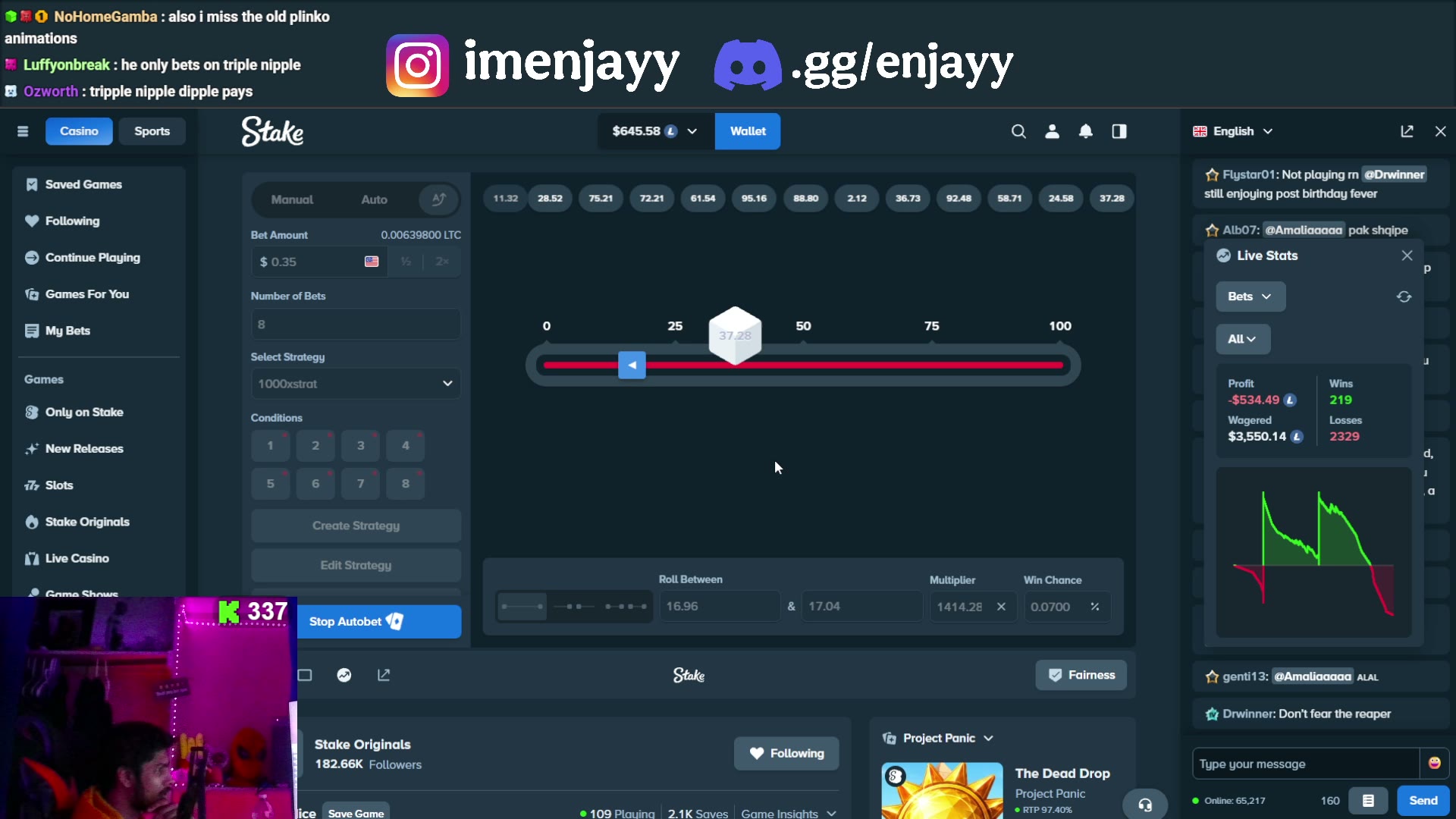Expand the 1000xstrat strategy dropdown
The height and width of the screenshot is (819, 1456).
pyautogui.click(x=356, y=384)
